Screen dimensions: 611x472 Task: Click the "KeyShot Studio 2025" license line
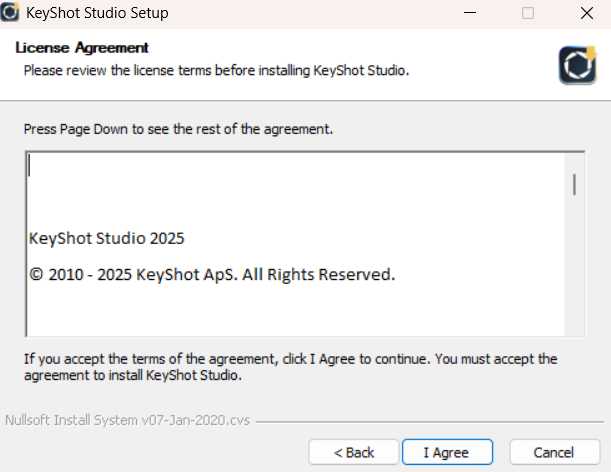107,239
